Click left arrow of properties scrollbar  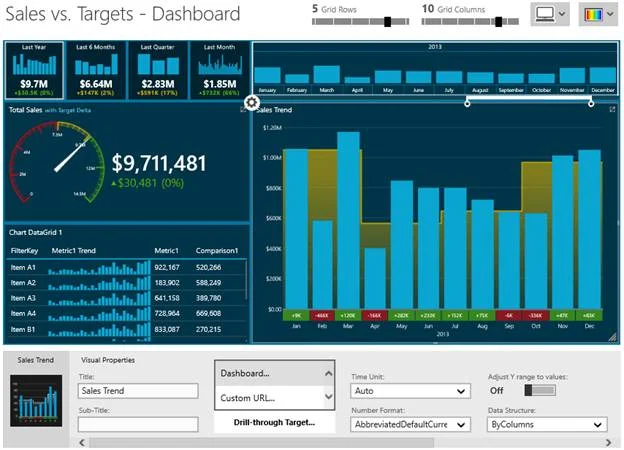point(82,442)
